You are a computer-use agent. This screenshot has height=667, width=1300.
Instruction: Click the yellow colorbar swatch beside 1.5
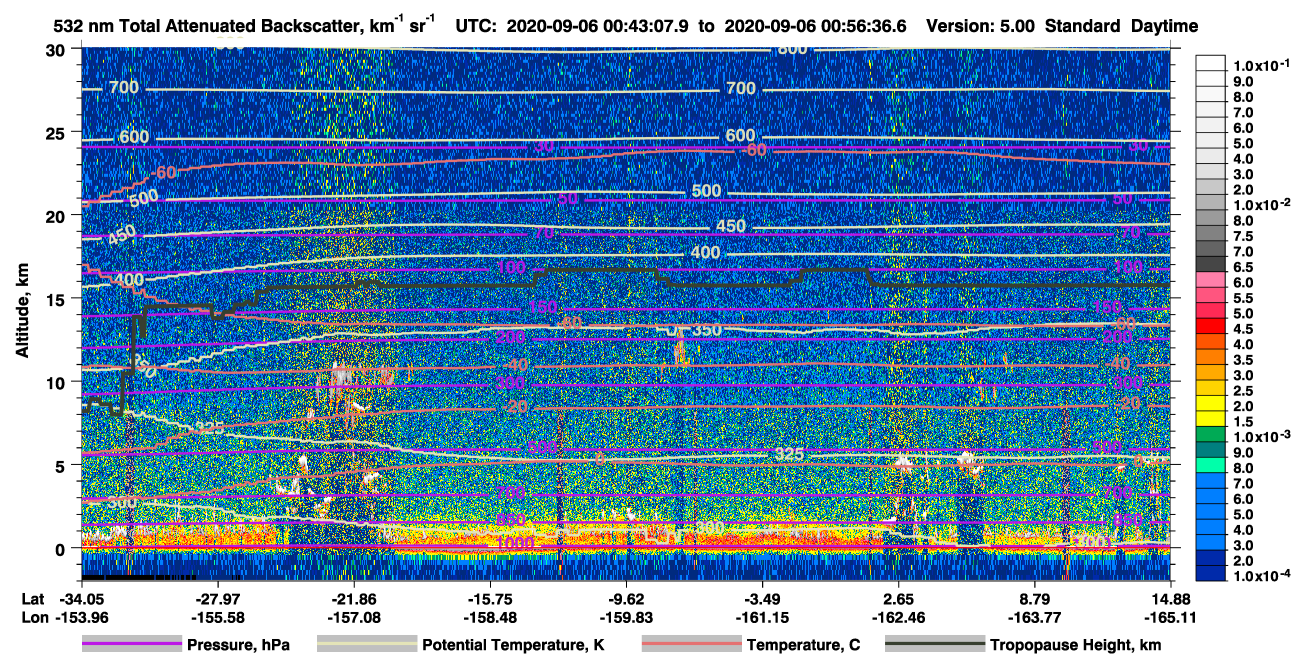point(1213,420)
